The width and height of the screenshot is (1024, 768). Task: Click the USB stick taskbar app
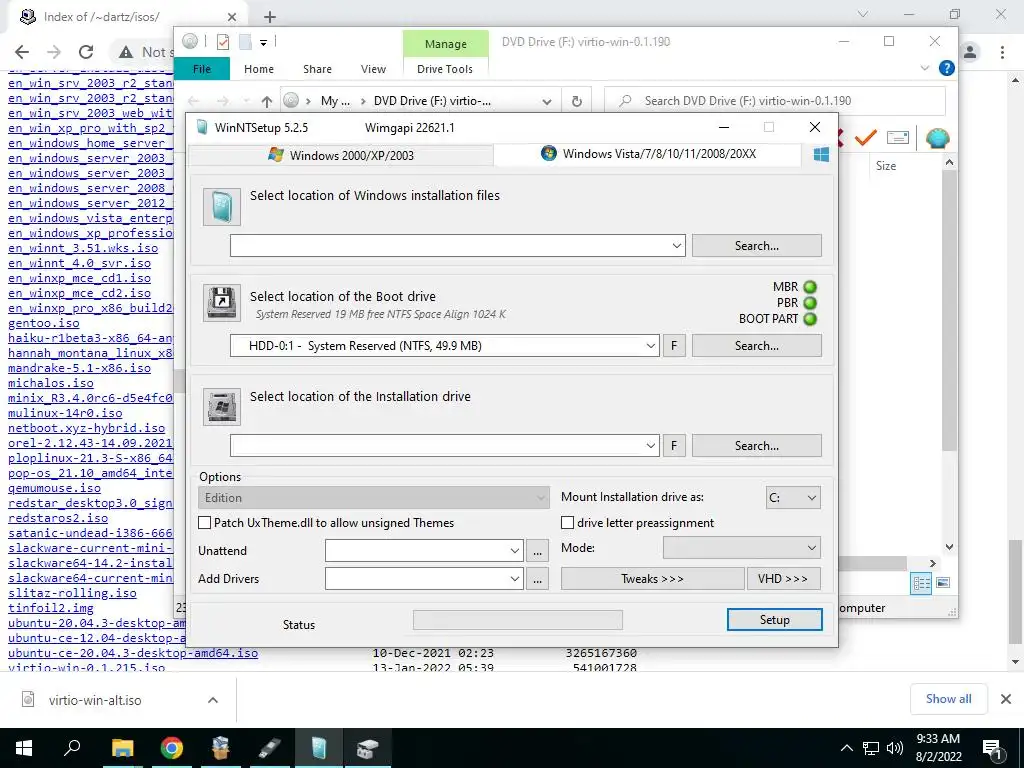point(270,748)
